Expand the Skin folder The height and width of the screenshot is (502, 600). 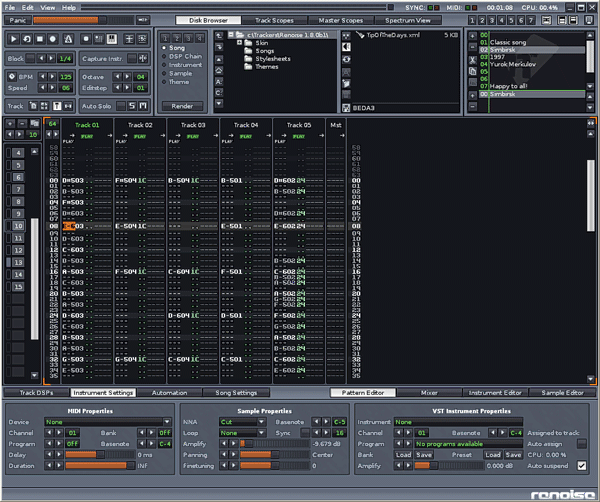pos(240,43)
